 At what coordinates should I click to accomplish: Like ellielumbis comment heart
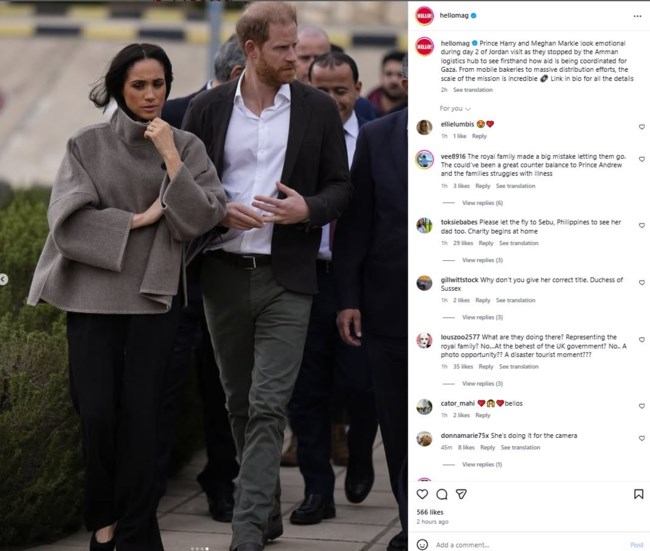coord(642,127)
